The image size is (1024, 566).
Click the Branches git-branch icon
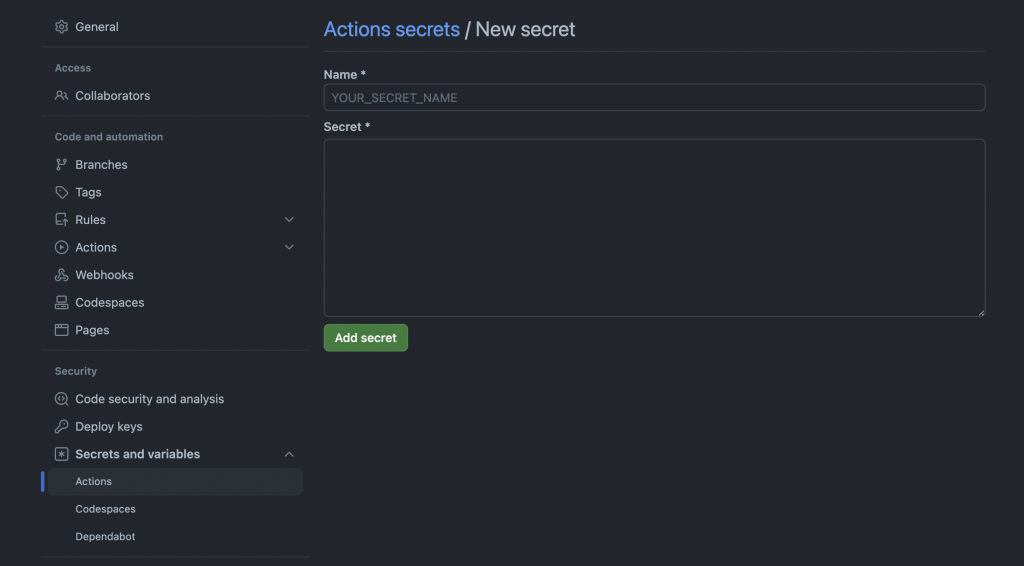pyautogui.click(x=62, y=165)
